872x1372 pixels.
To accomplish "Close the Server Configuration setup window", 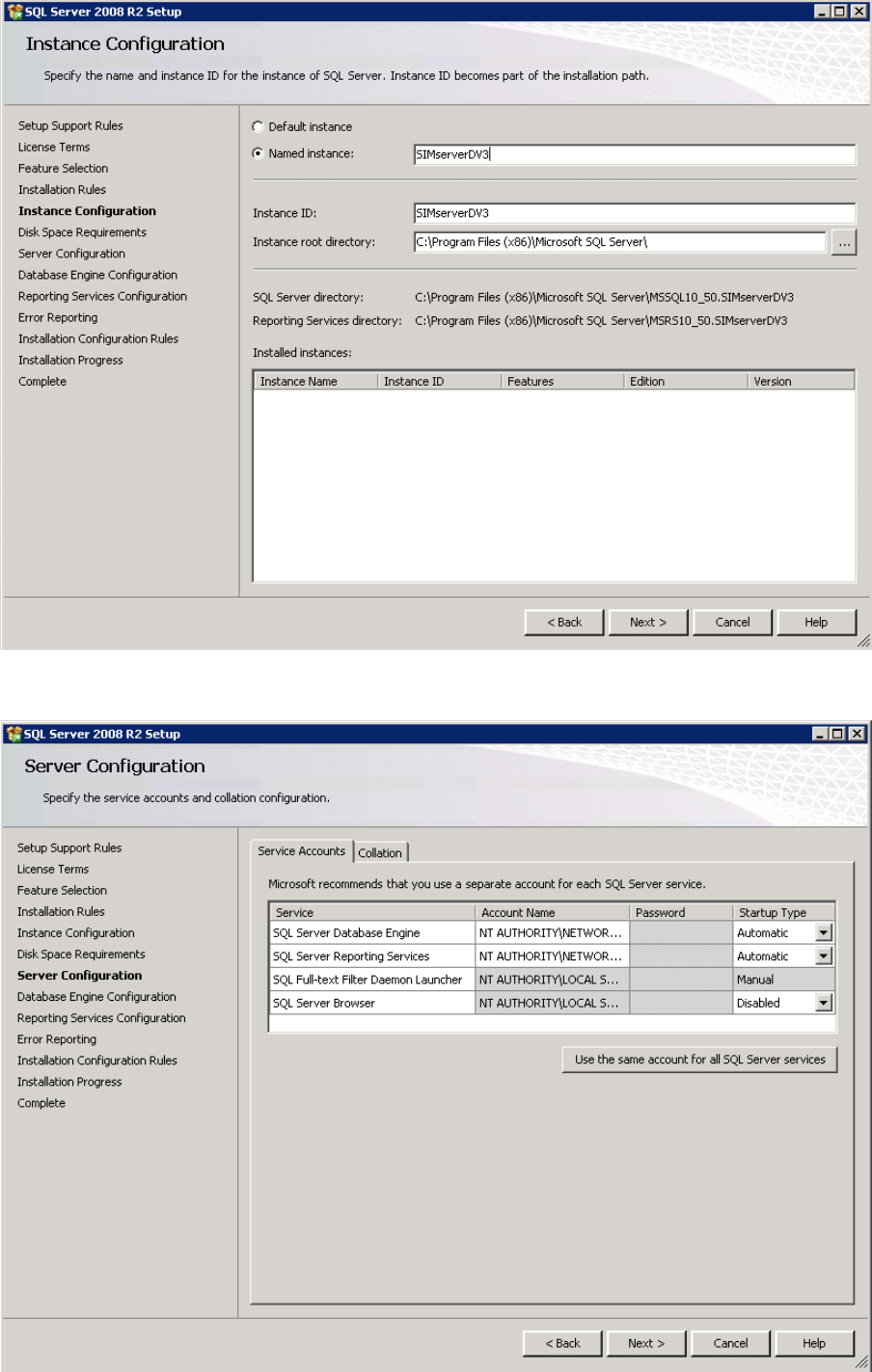I will [858, 734].
